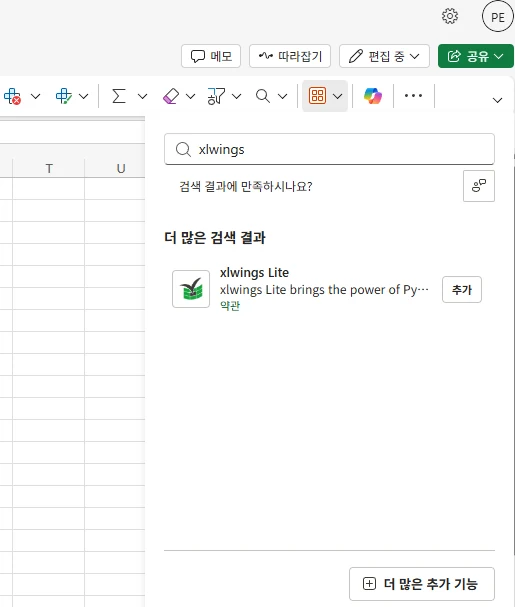515x607 pixels.
Task: Expand the format cells dropdown arrow
Action: 83,96
